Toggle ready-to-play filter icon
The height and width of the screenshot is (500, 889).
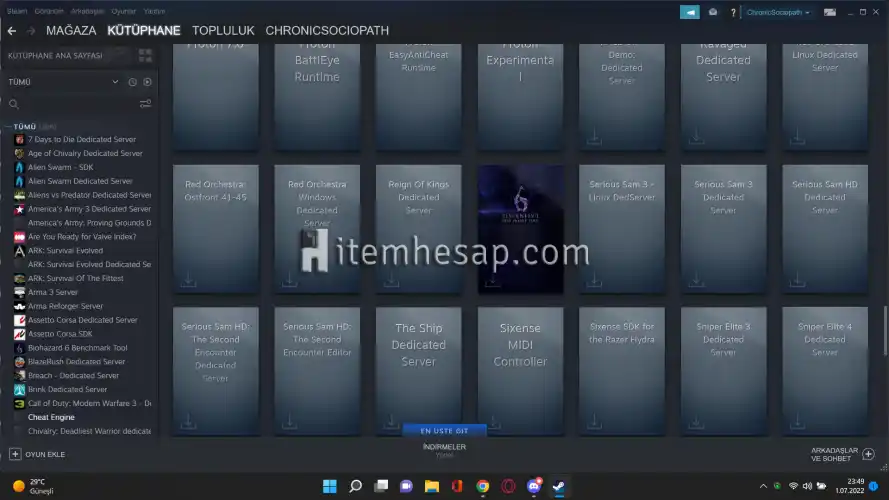click(147, 82)
